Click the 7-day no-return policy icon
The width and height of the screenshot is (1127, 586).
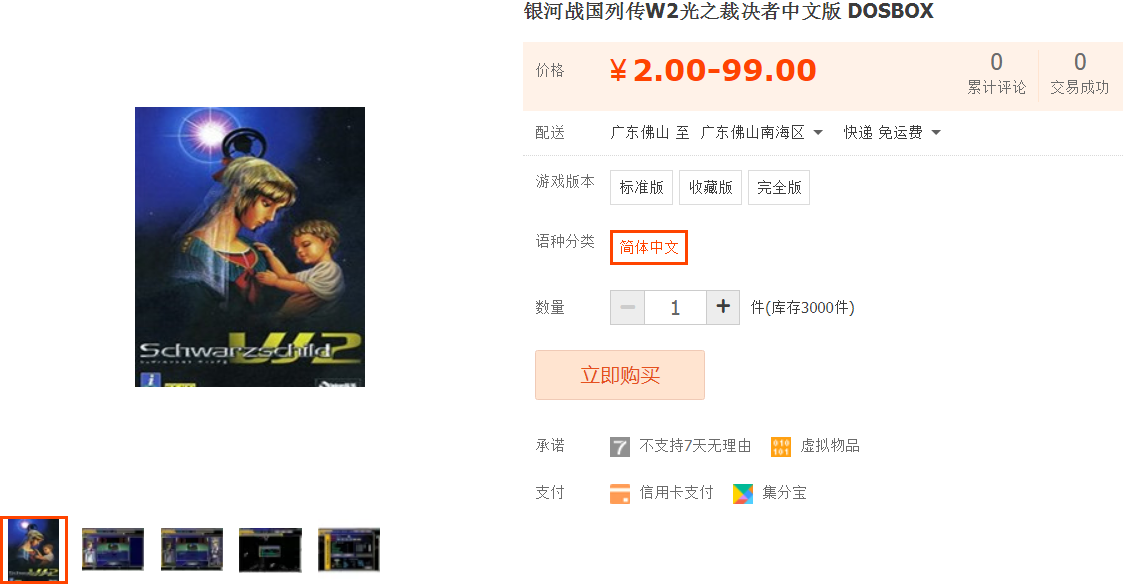(620, 447)
